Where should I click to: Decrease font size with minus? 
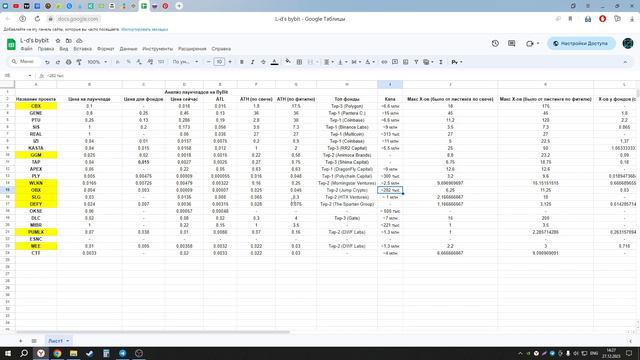click(x=209, y=62)
